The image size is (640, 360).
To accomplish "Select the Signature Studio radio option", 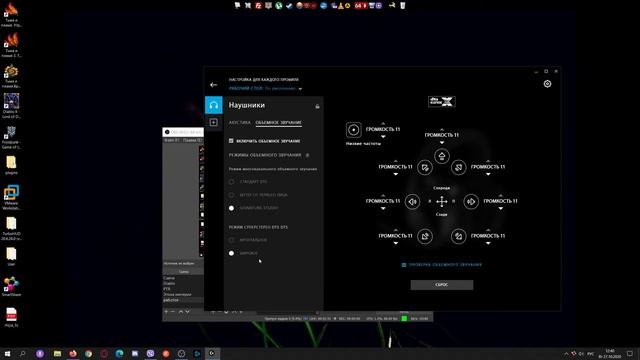I will (x=231, y=208).
